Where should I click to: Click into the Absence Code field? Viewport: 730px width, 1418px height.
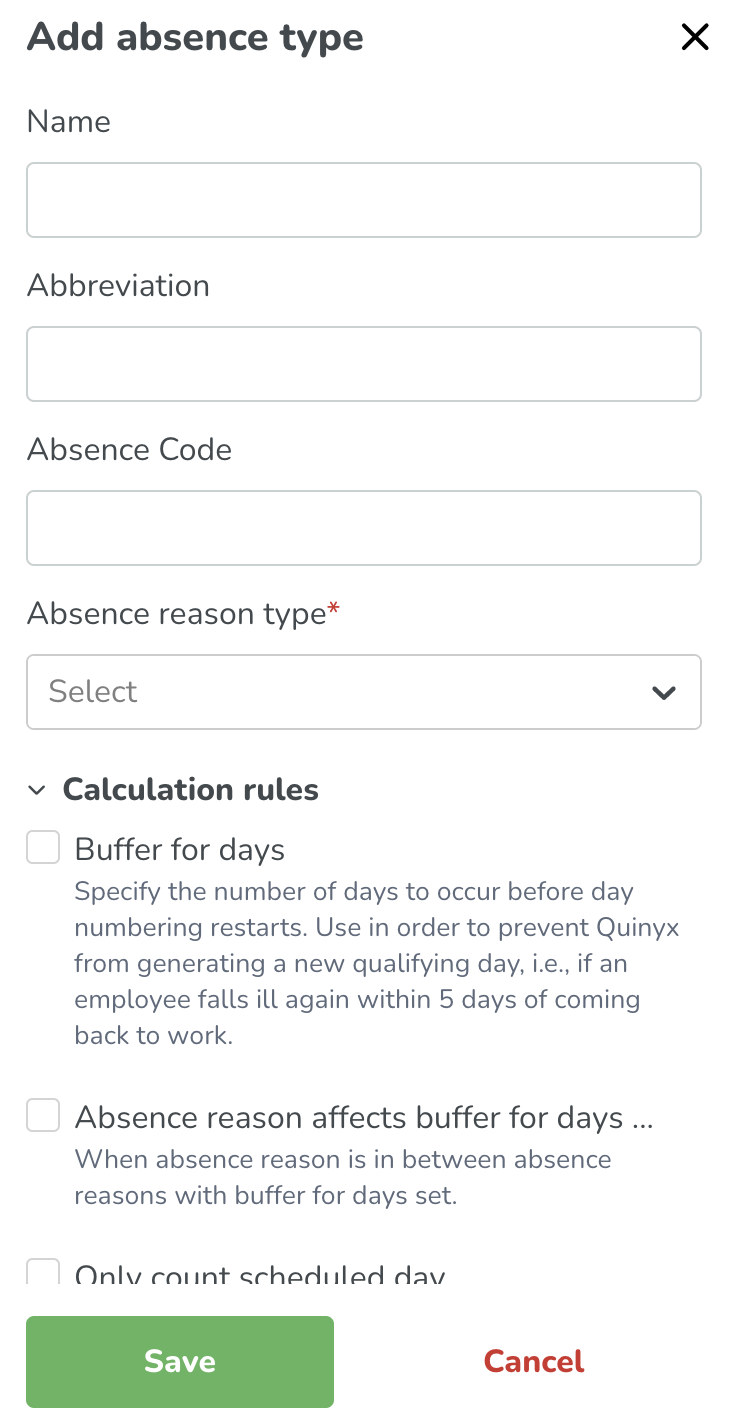click(x=364, y=528)
